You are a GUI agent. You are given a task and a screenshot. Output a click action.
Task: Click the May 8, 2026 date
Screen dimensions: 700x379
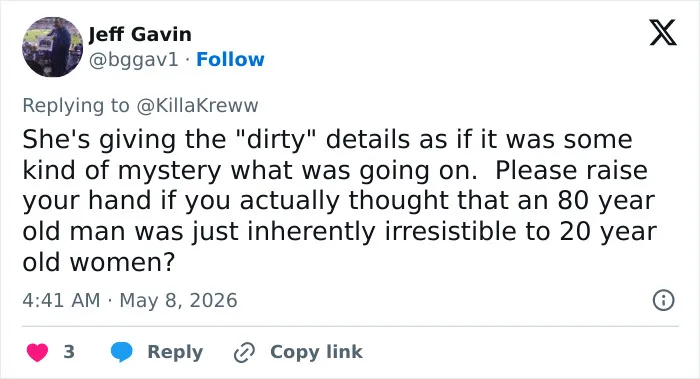click(x=178, y=300)
